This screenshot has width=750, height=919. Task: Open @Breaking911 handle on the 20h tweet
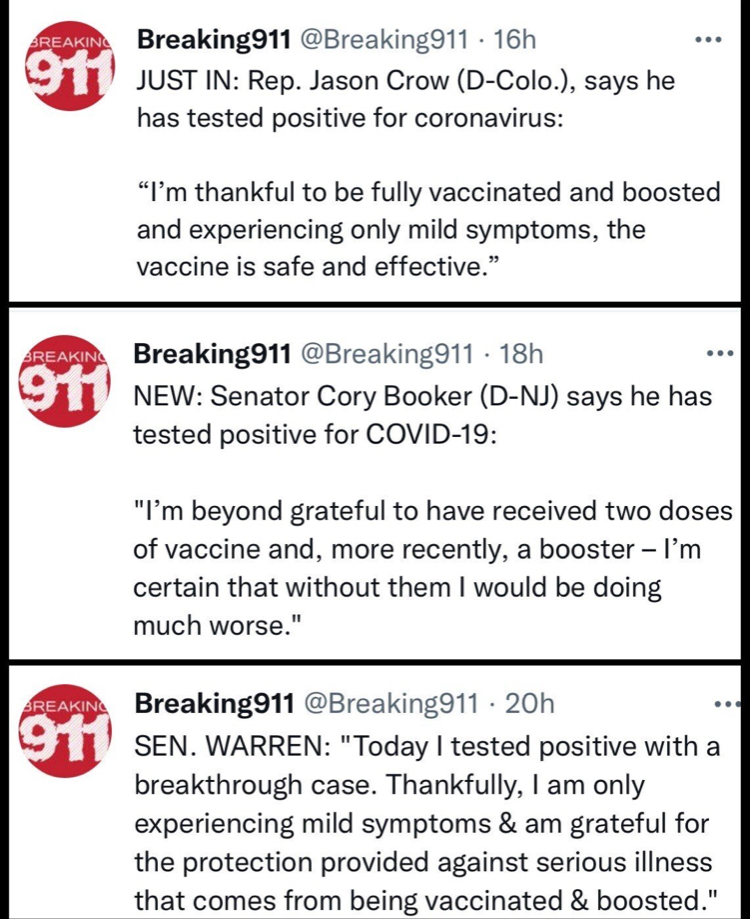389,704
